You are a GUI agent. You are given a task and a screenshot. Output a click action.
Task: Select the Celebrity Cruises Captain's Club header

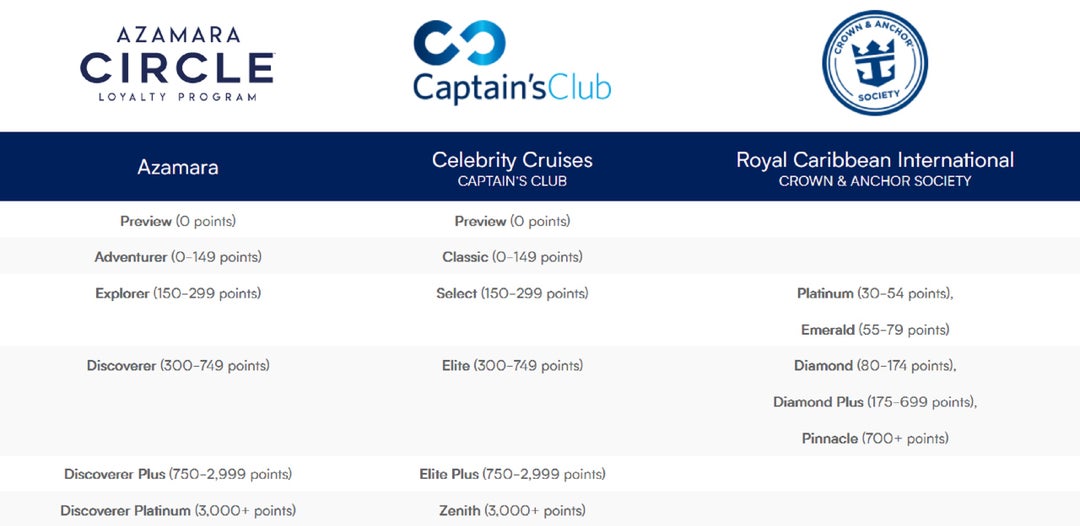coord(512,168)
